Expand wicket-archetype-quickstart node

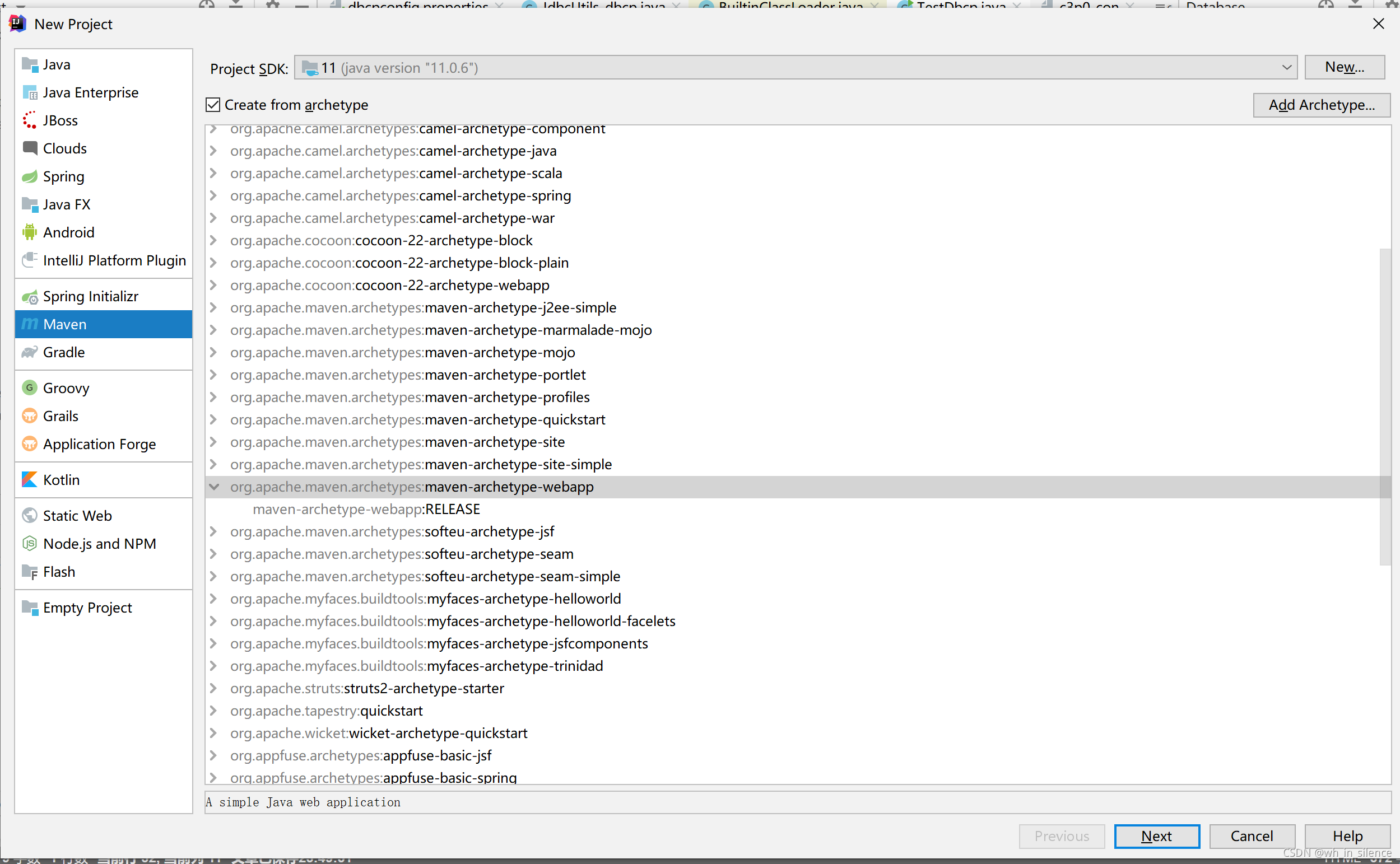[x=213, y=733]
